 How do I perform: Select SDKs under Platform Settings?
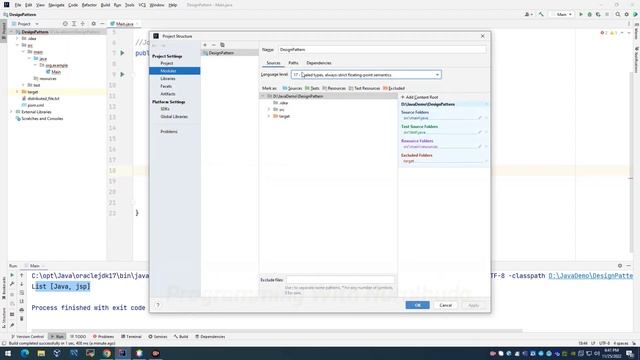coord(165,109)
